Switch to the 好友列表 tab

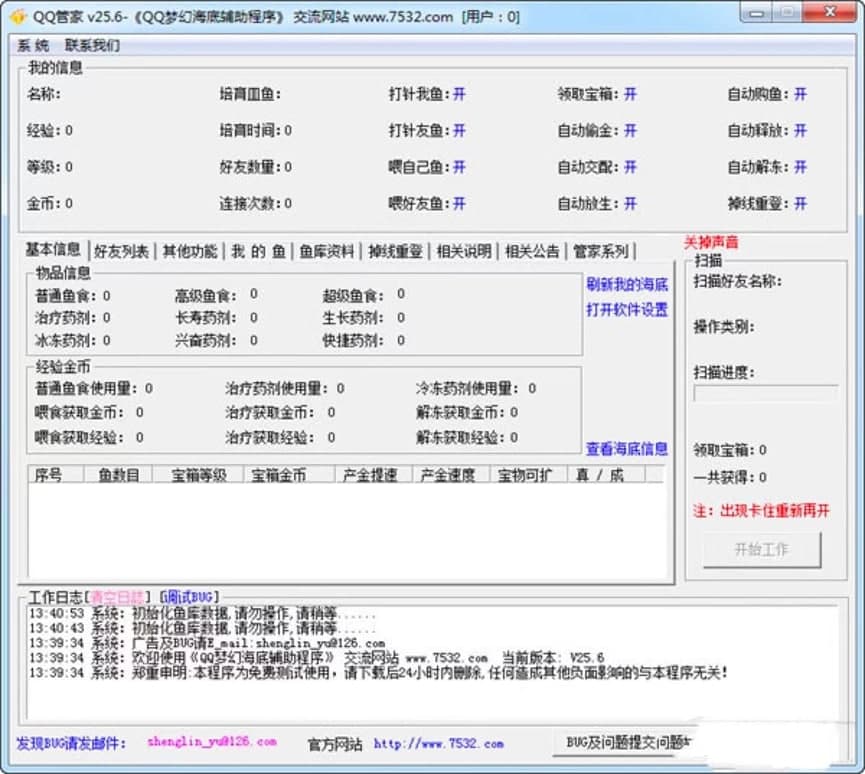tap(121, 251)
